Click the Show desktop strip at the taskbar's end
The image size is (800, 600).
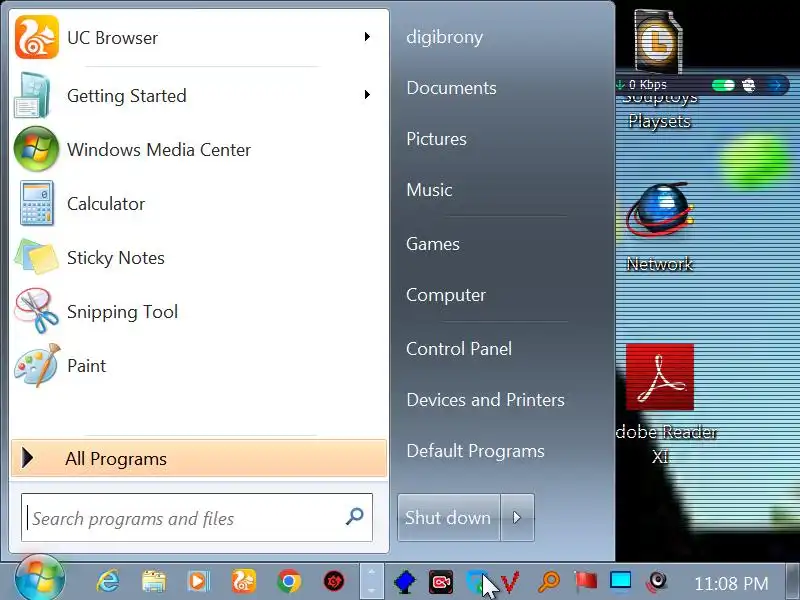coord(792,581)
